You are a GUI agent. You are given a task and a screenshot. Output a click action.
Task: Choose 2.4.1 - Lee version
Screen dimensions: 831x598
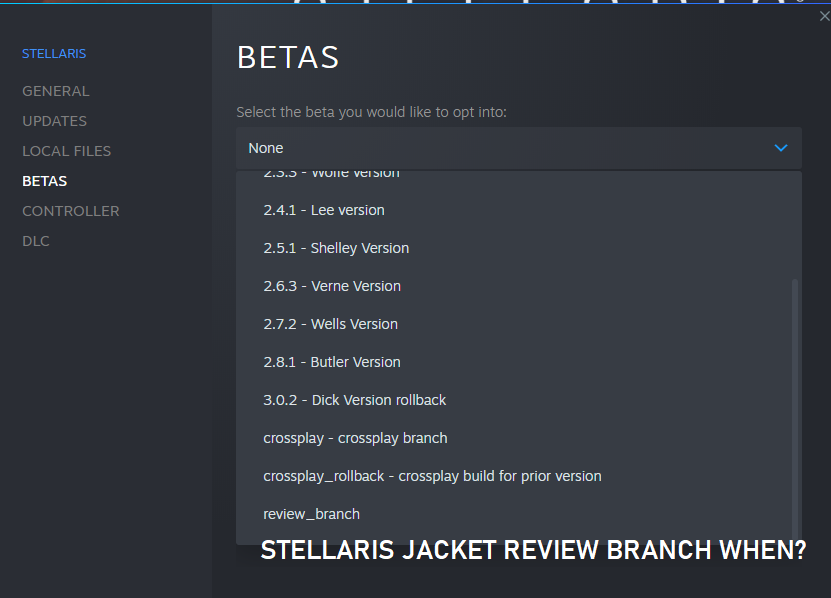click(519, 210)
